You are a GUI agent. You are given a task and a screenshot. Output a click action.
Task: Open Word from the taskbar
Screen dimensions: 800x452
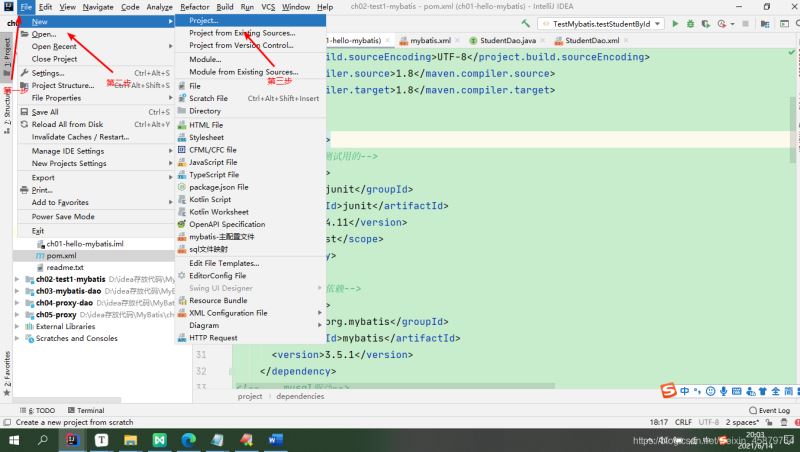[276, 440]
